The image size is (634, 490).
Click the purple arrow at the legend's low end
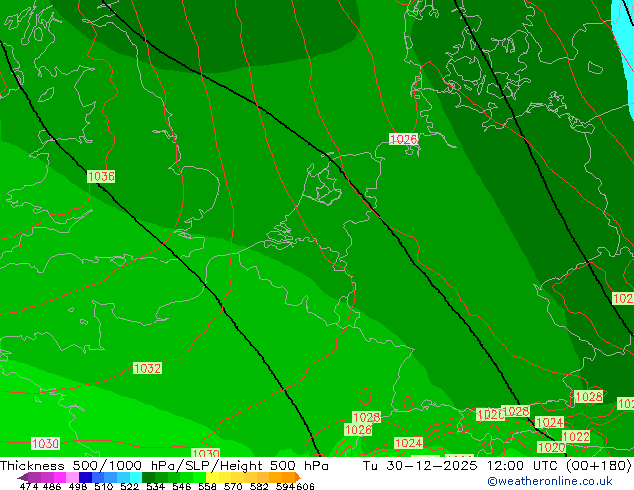point(22,477)
